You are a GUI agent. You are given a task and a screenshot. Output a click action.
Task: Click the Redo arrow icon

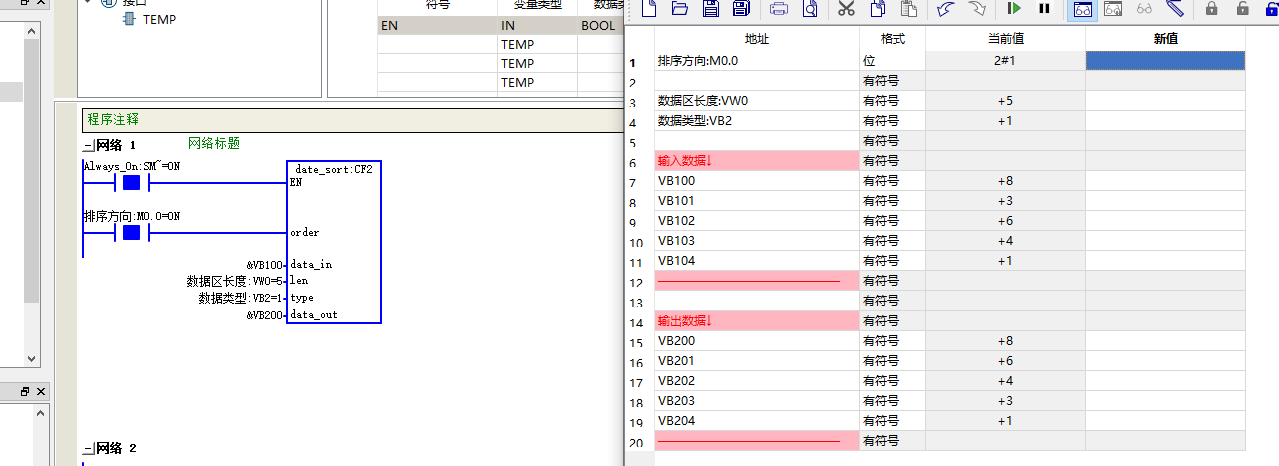(x=977, y=9)
